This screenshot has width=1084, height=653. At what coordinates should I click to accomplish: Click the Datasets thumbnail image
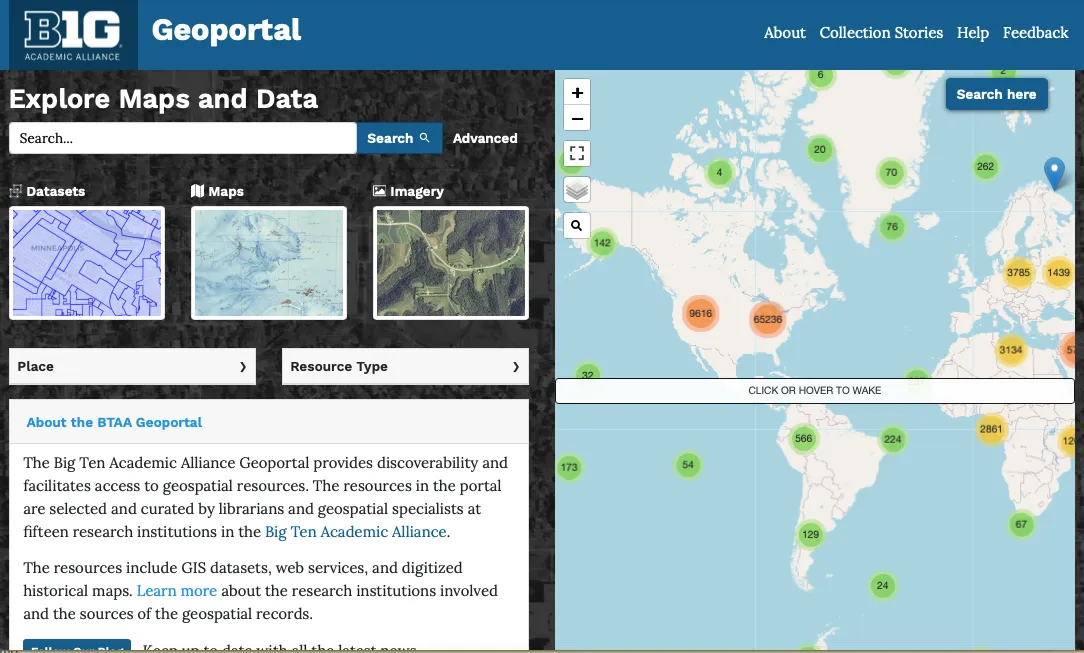[87, 263]
